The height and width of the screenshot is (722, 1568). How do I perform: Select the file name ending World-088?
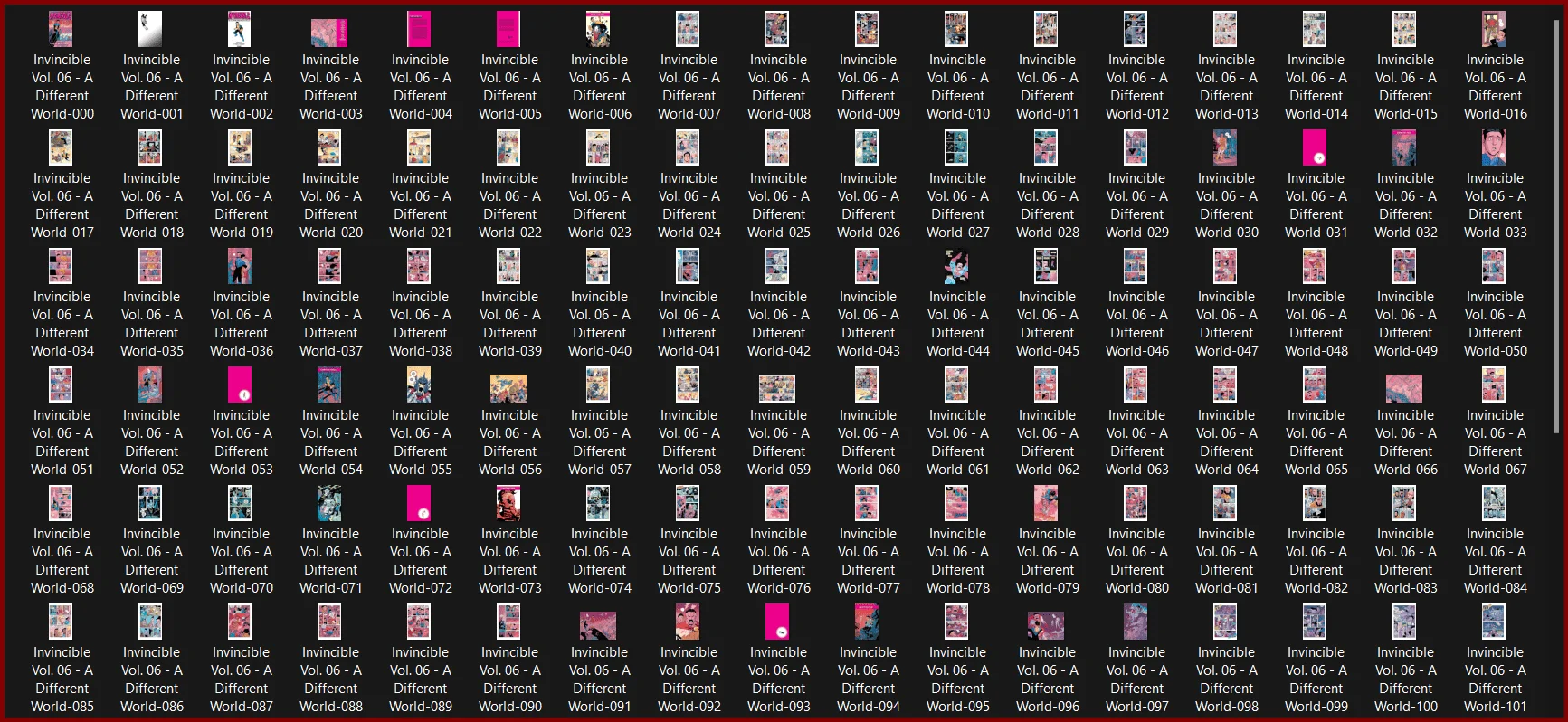[x=331, y=679]
